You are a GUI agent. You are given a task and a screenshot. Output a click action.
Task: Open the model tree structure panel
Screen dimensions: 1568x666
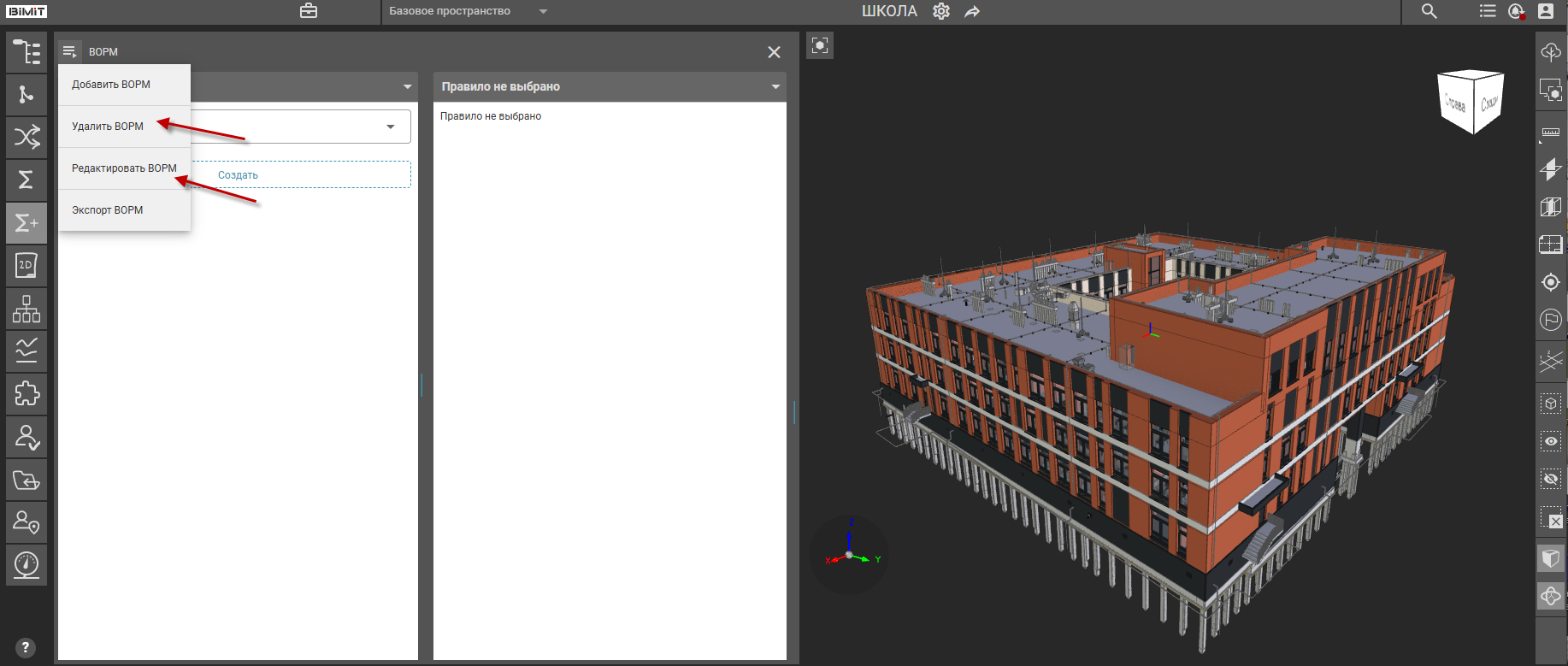coord(27,52)
